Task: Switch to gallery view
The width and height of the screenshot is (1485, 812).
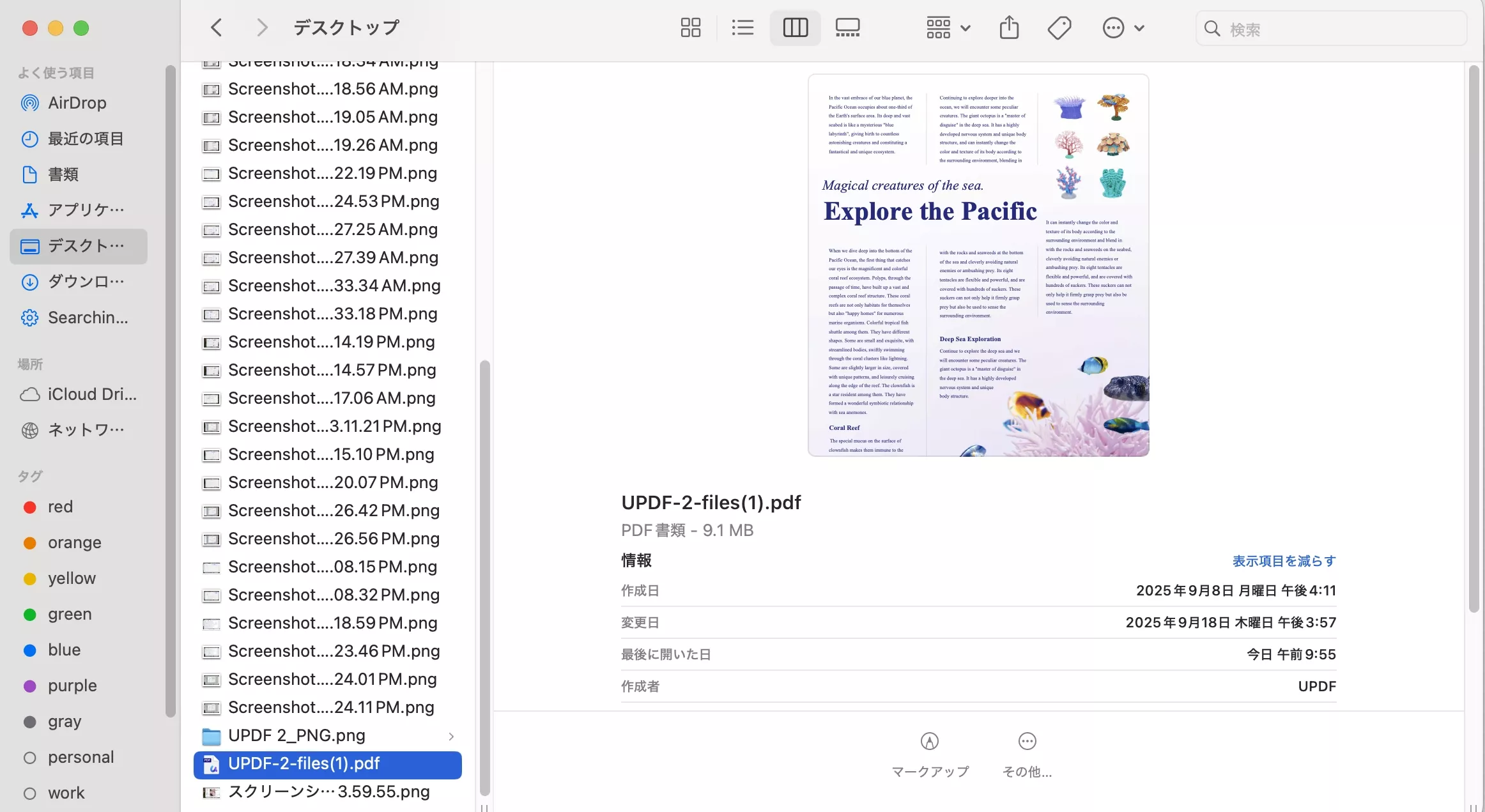Action: click(x=847, y=27)
